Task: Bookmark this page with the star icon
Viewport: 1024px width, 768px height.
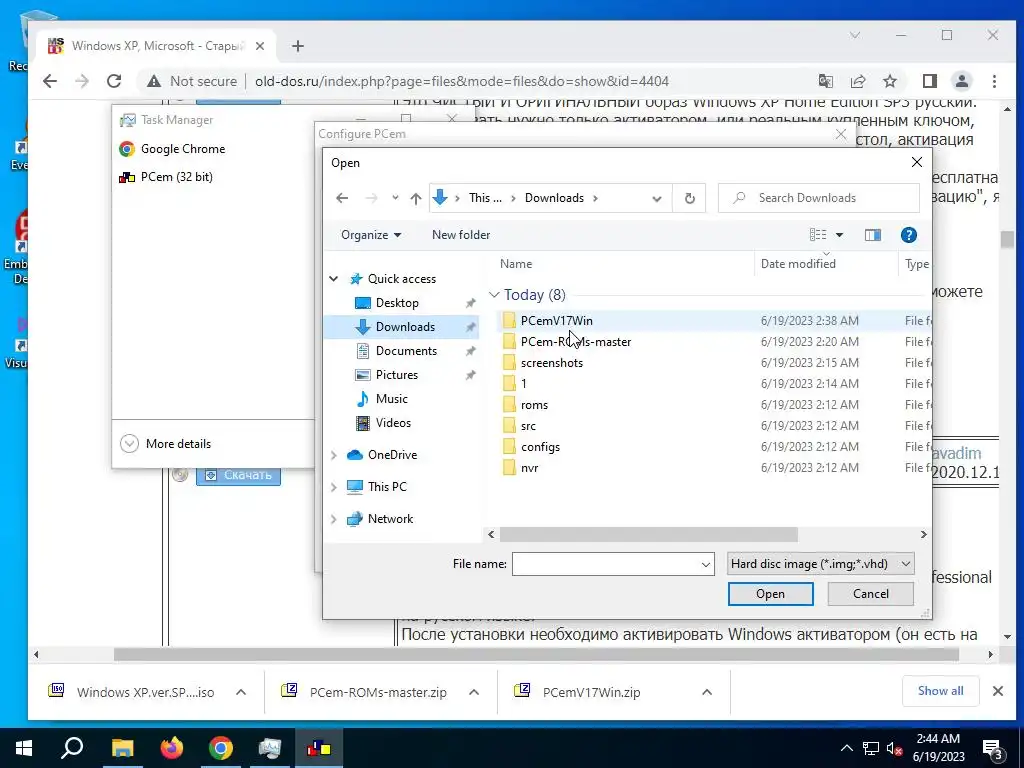Action: pos(889,81)
